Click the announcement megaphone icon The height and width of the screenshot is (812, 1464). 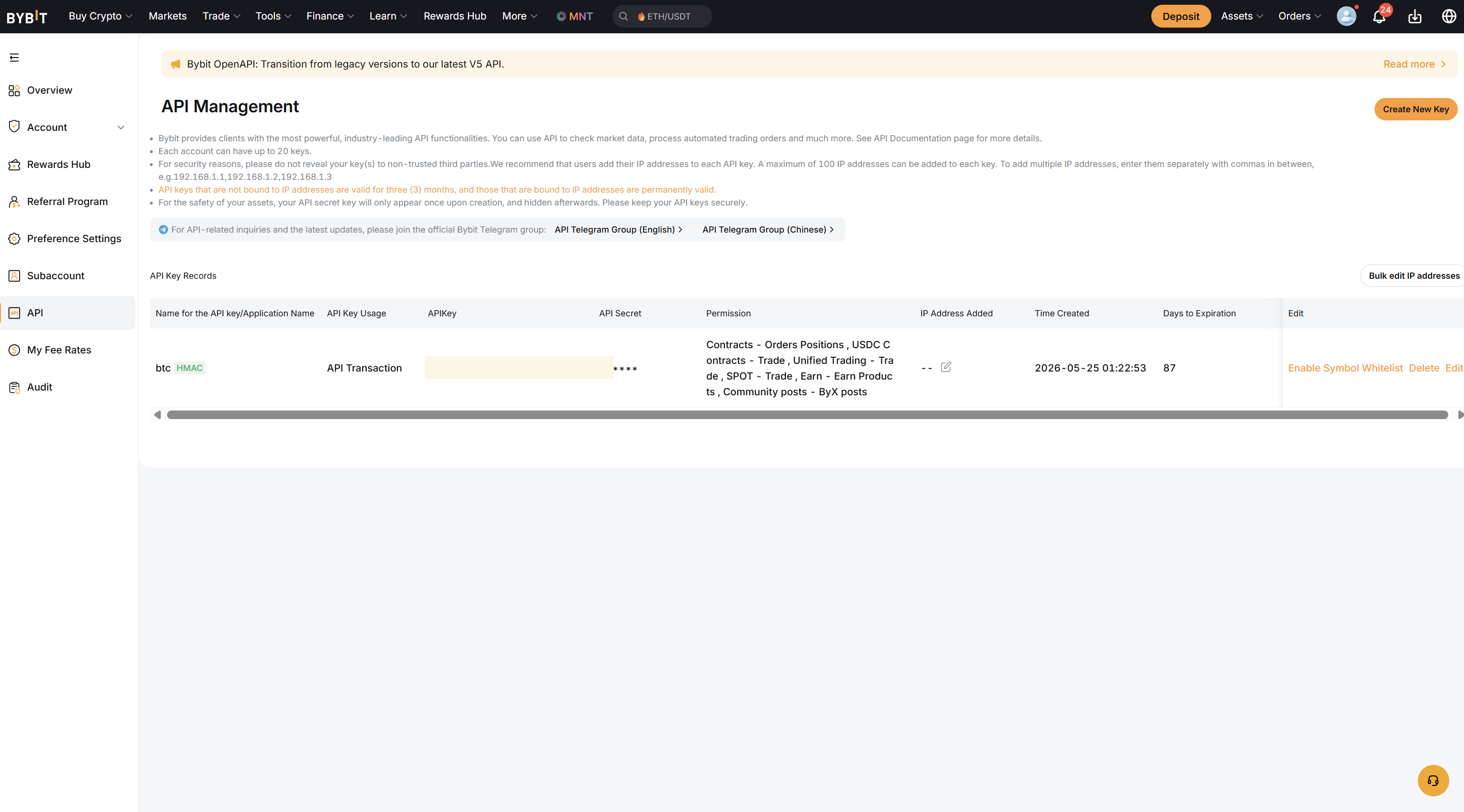[176, 64]
